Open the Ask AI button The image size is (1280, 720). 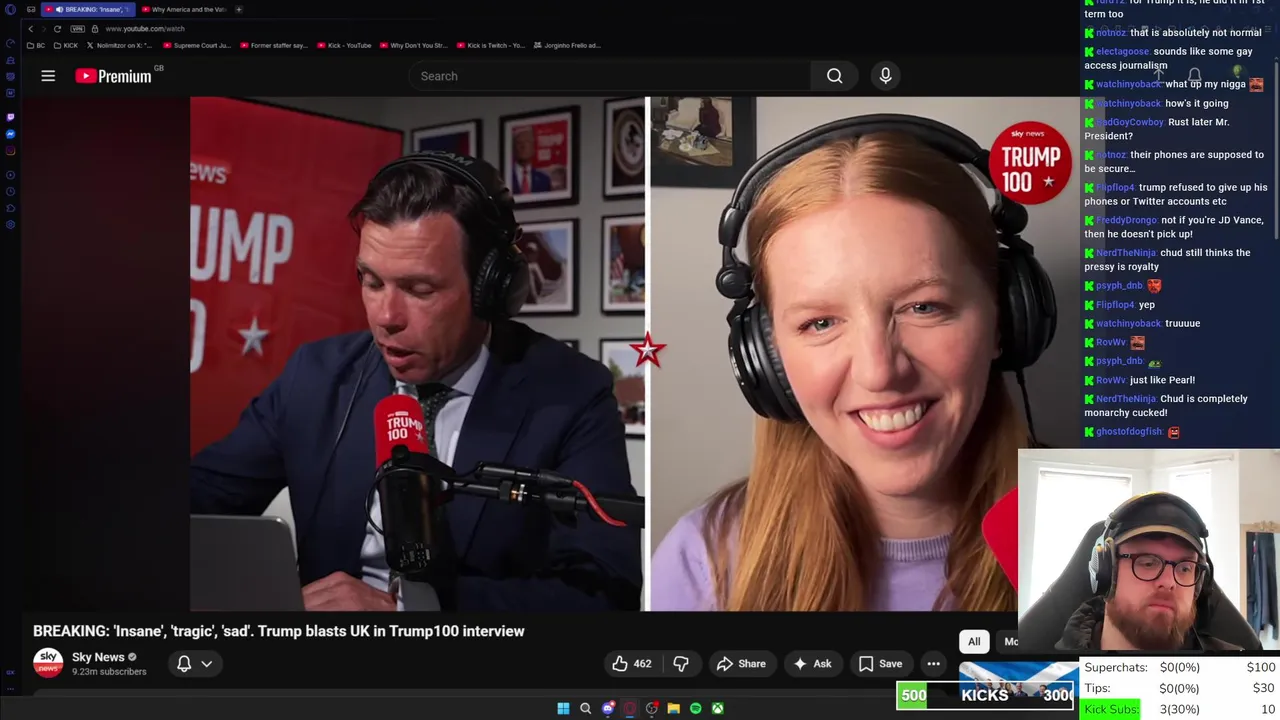812,664
